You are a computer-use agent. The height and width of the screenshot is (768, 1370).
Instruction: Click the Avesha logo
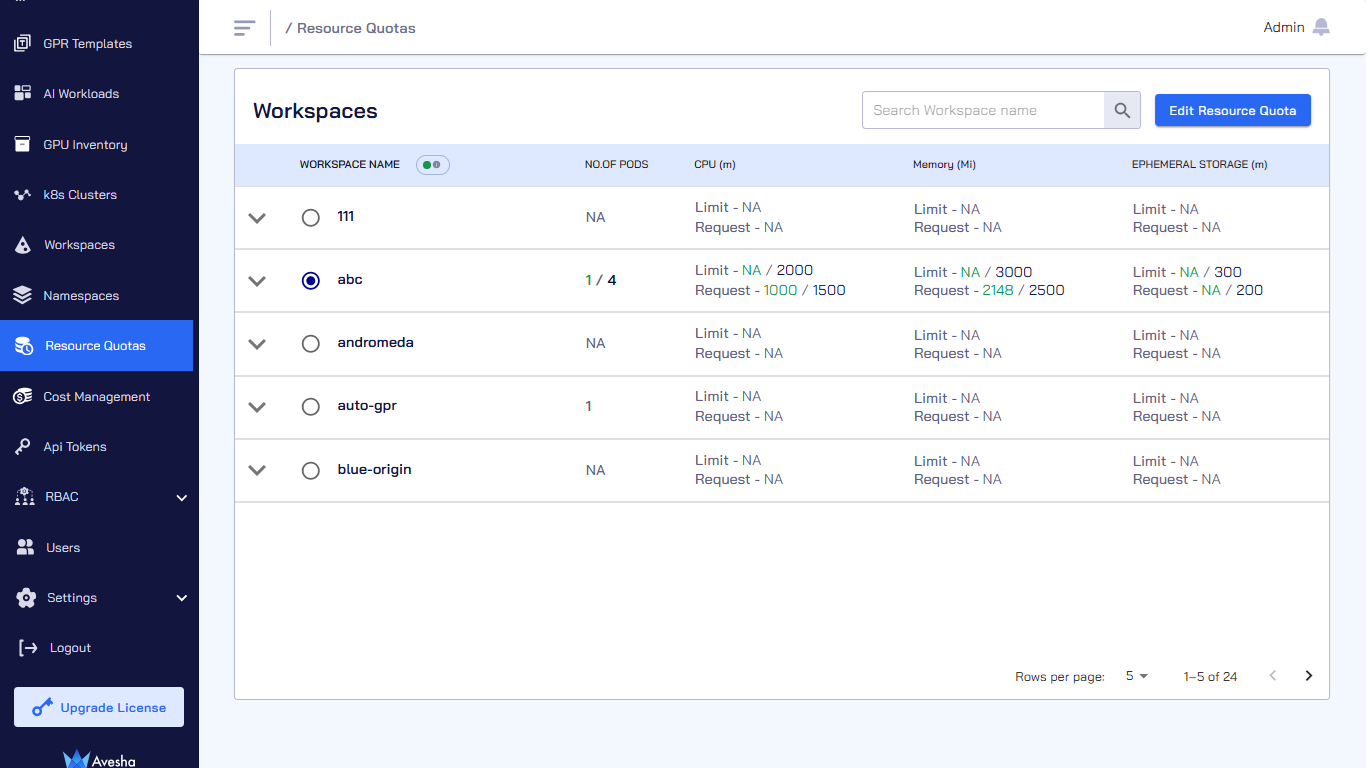[99, 759]
